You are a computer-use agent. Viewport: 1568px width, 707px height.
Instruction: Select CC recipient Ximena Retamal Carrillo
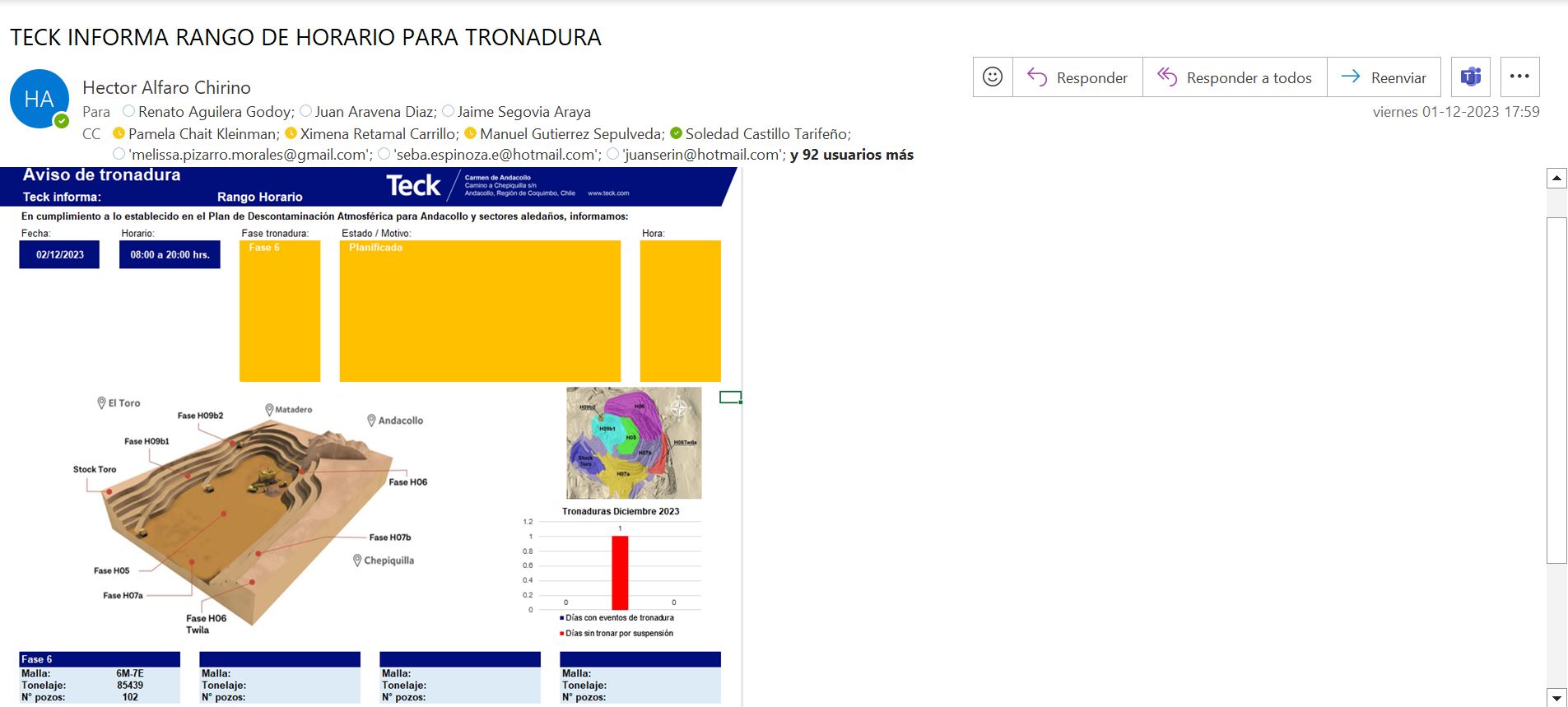379,133
